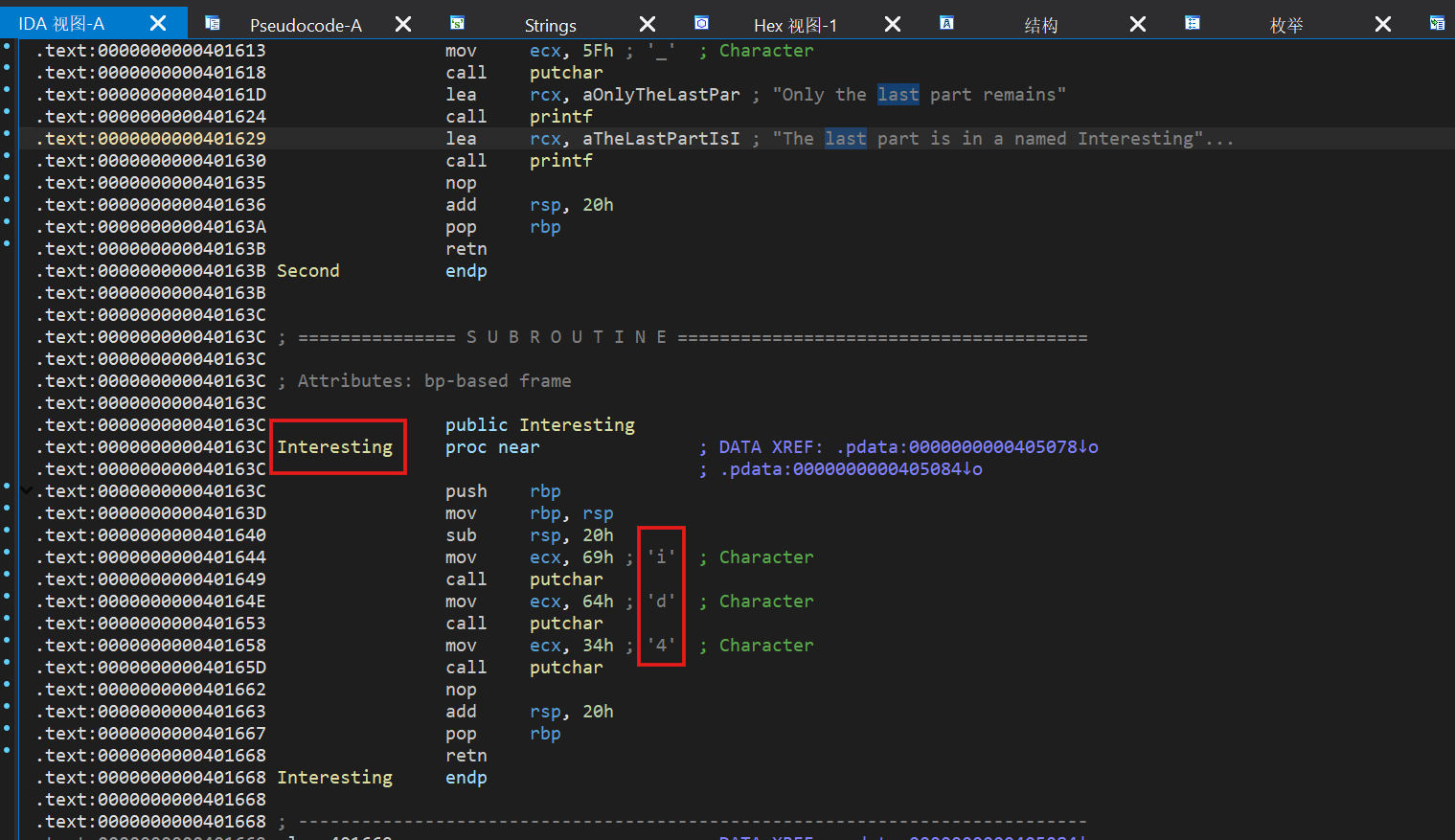
Task: Switch to the Pseudocode-A tab
Action: (x=306, y=25)
